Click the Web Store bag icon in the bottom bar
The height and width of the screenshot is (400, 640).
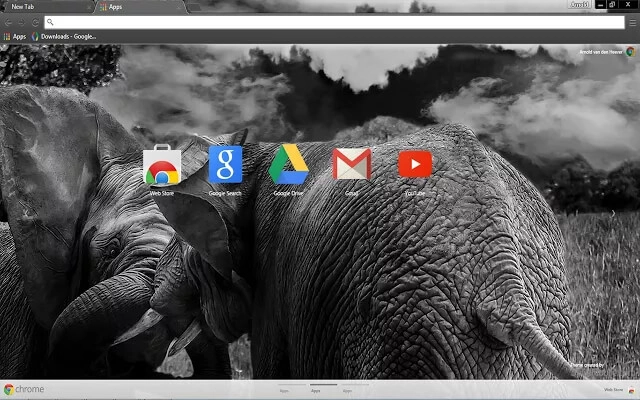631,390
